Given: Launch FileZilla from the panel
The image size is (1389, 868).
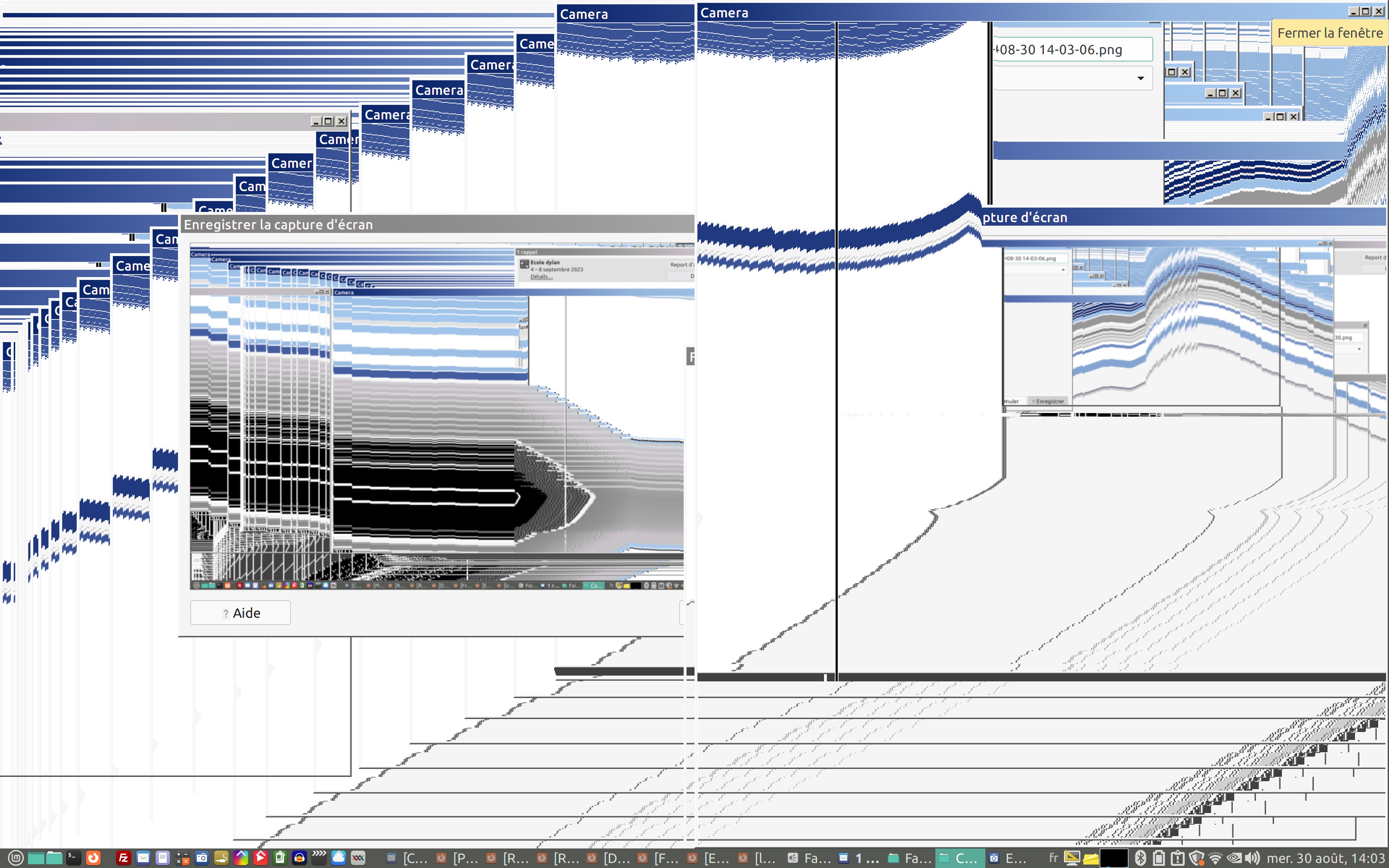Looking at the screenshot, I should [x=123, y=858].
